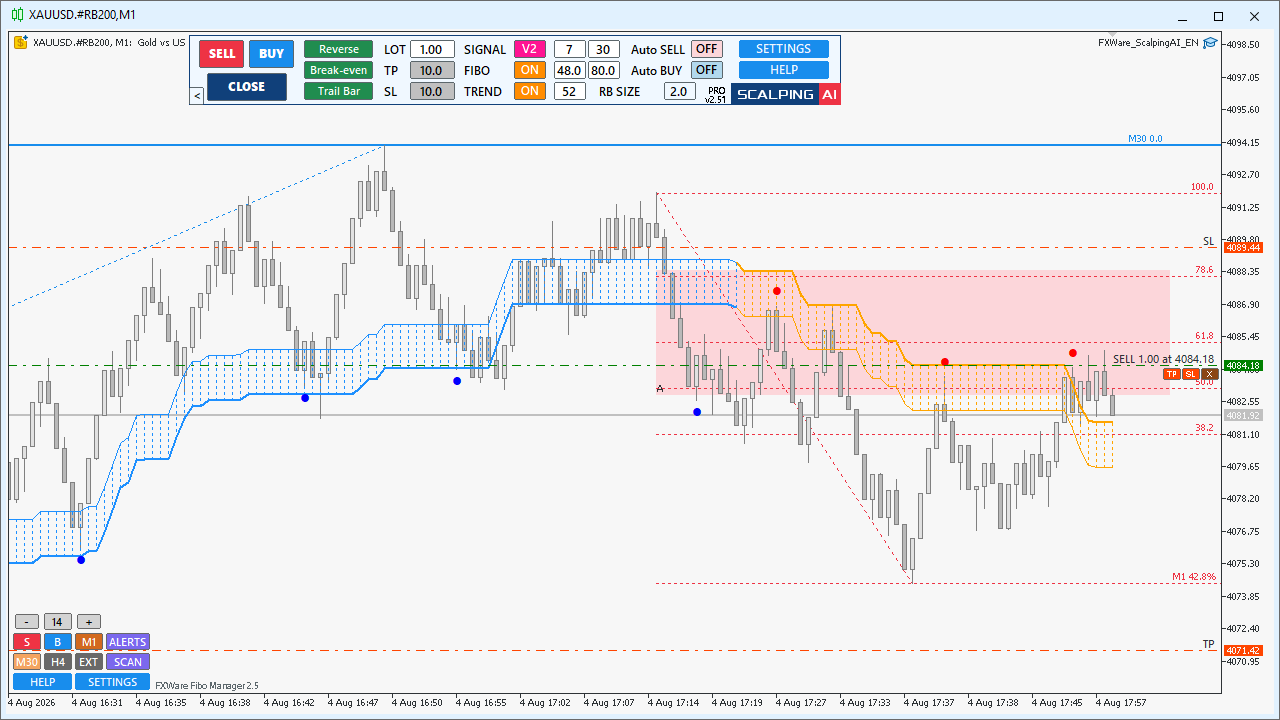Toggle Auto BUY OFF switch
The width and height of the screenshot is (1280, 720).
[x=707, y=70]
